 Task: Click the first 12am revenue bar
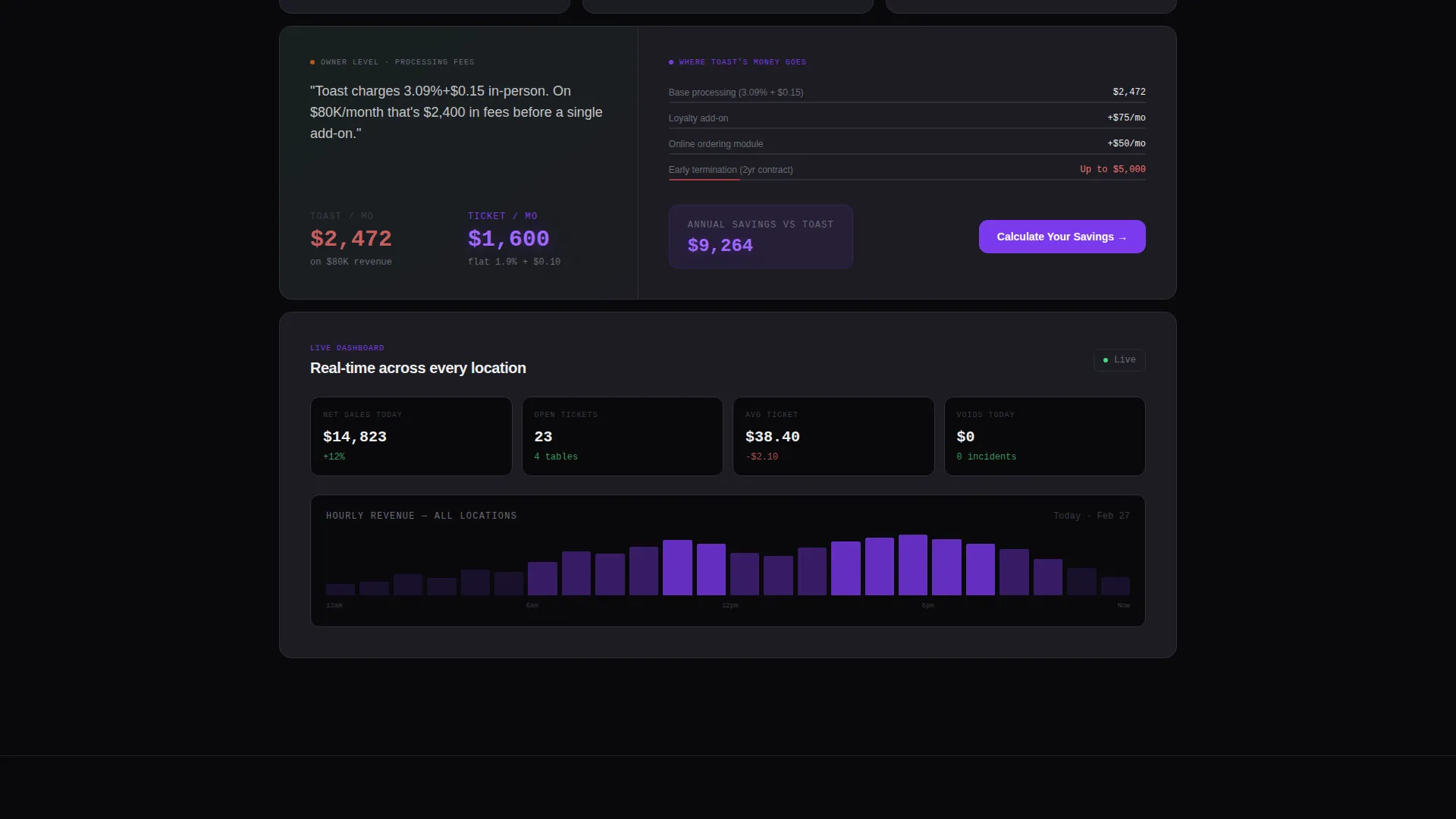point(340,589)
